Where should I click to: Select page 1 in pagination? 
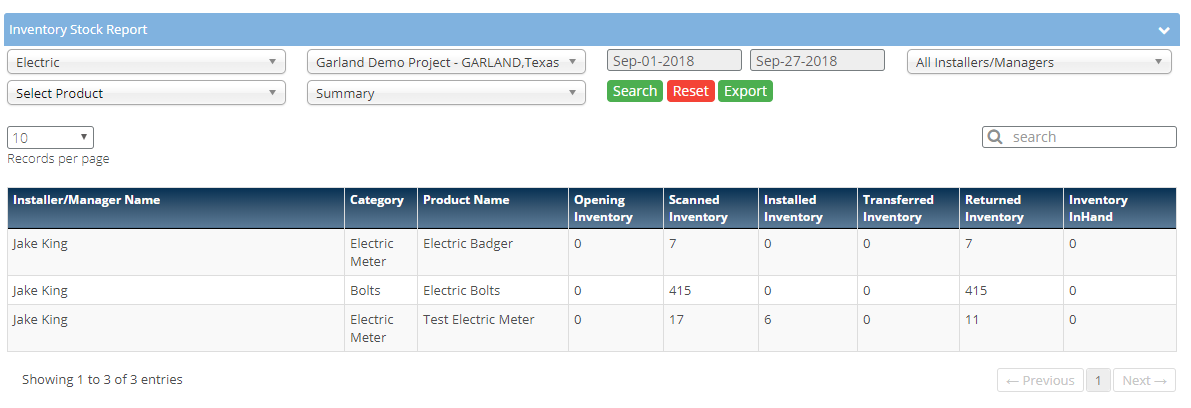pyautogui.click(x=1098, y=380)
